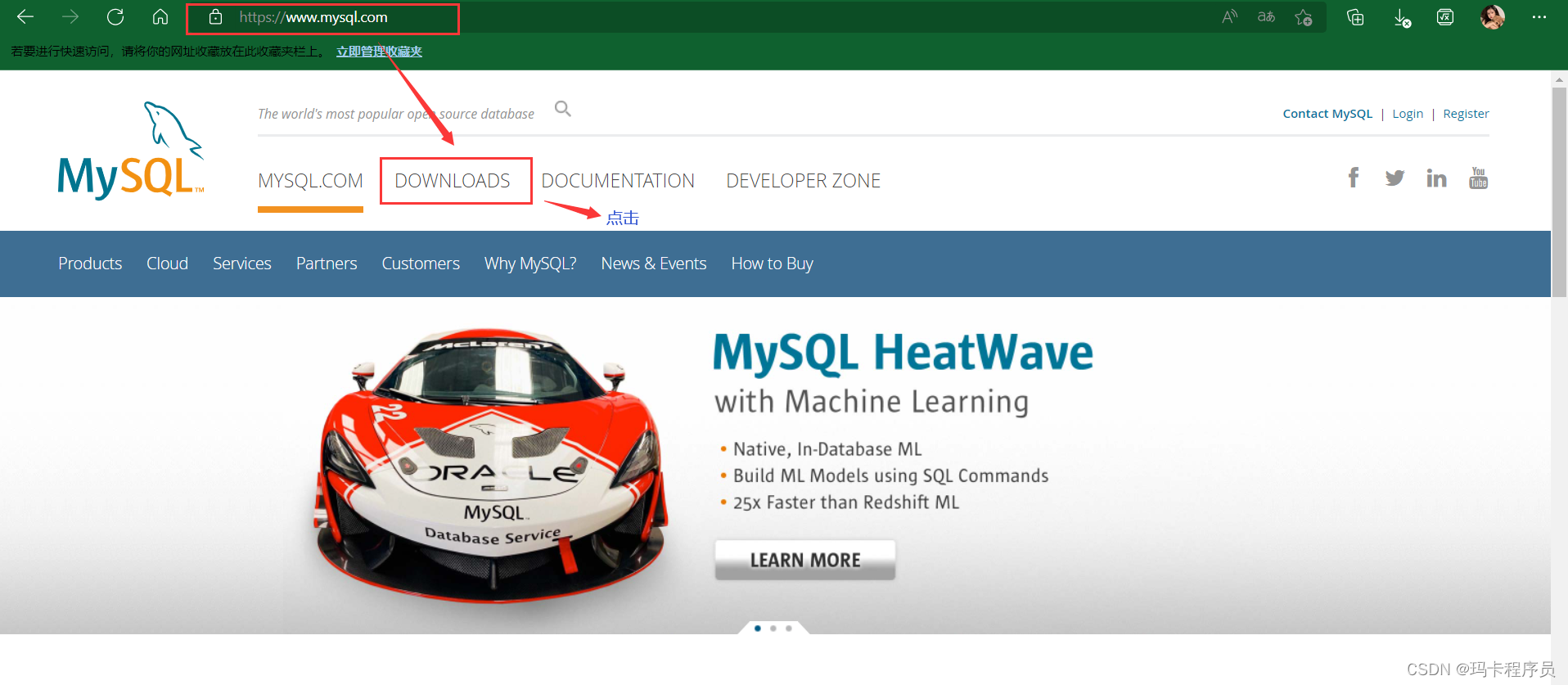
Task: Select the MYSQL.COM tab
Action: (310, 181)
